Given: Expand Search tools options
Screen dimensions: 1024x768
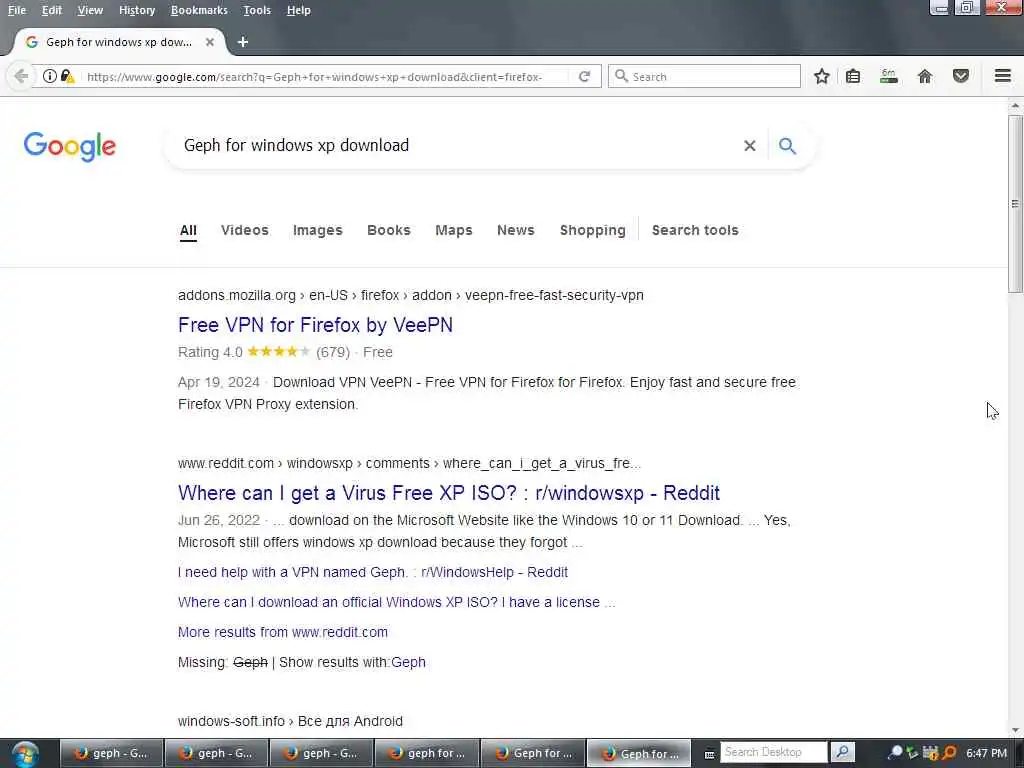Looking at the screenshot, I should point(695,231).
